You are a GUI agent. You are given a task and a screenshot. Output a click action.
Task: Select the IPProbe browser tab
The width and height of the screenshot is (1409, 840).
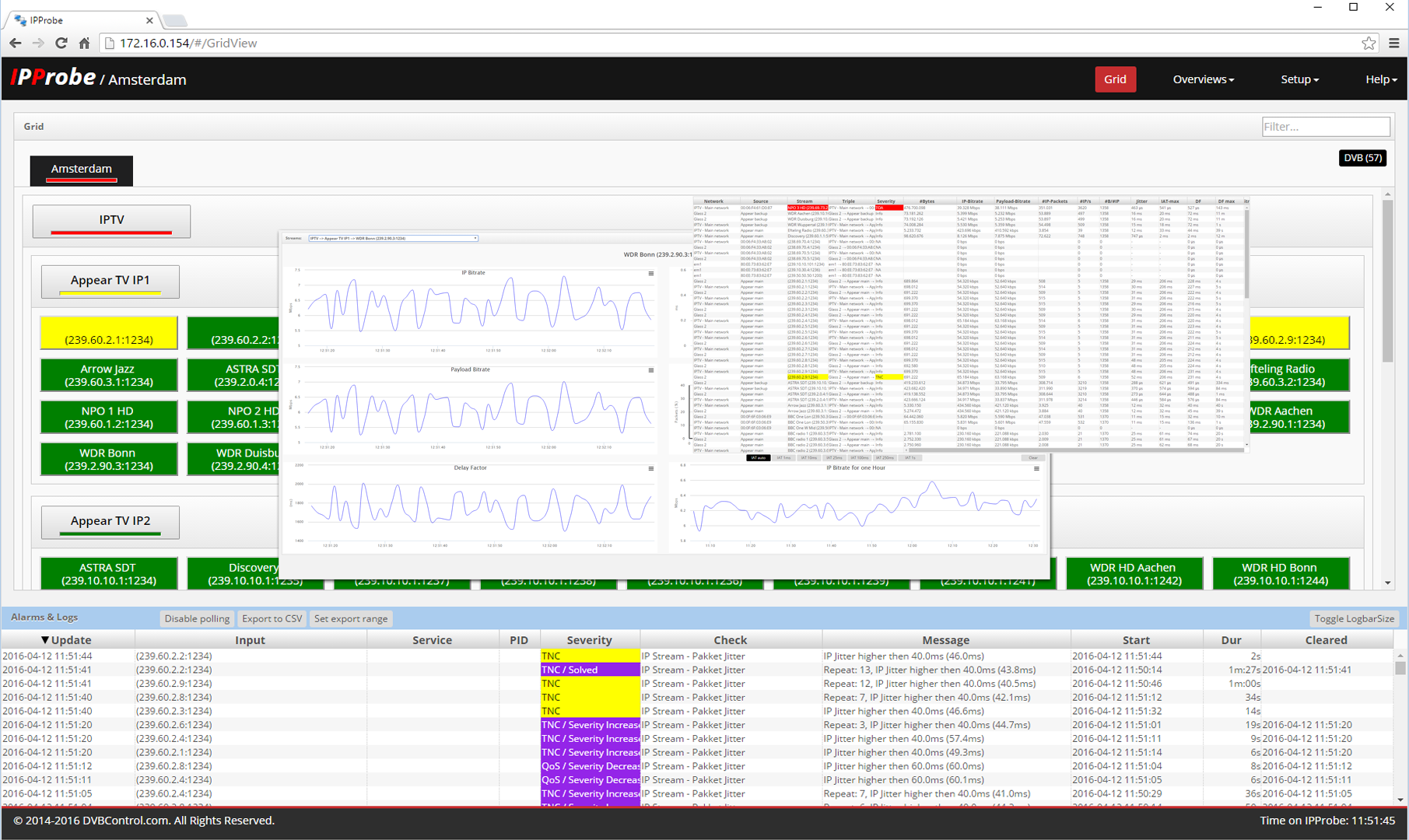(82, 20)
